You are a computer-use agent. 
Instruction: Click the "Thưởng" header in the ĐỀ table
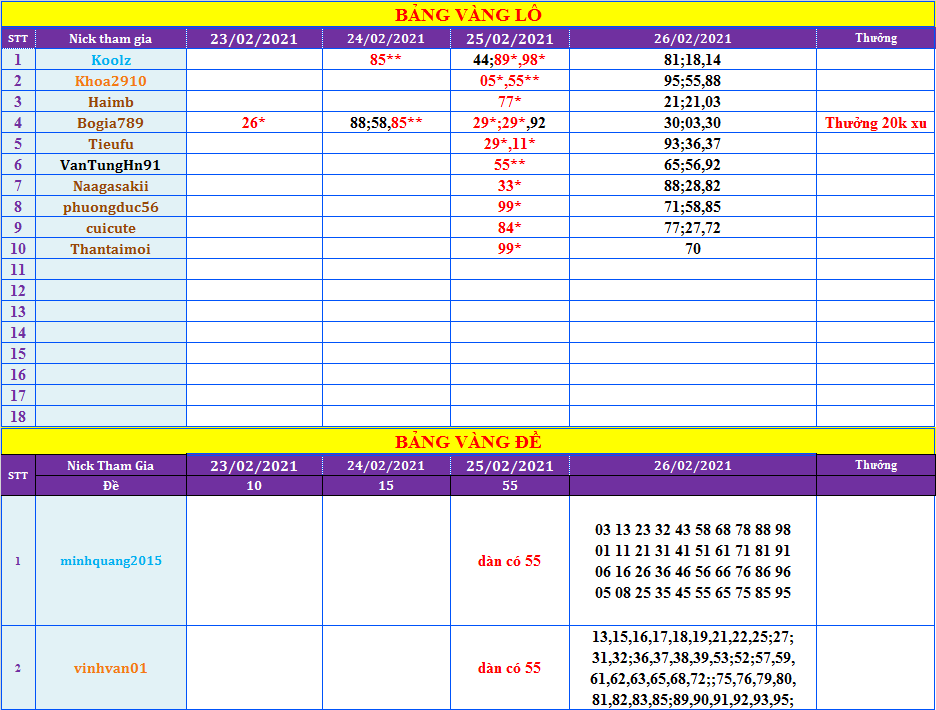876,466
